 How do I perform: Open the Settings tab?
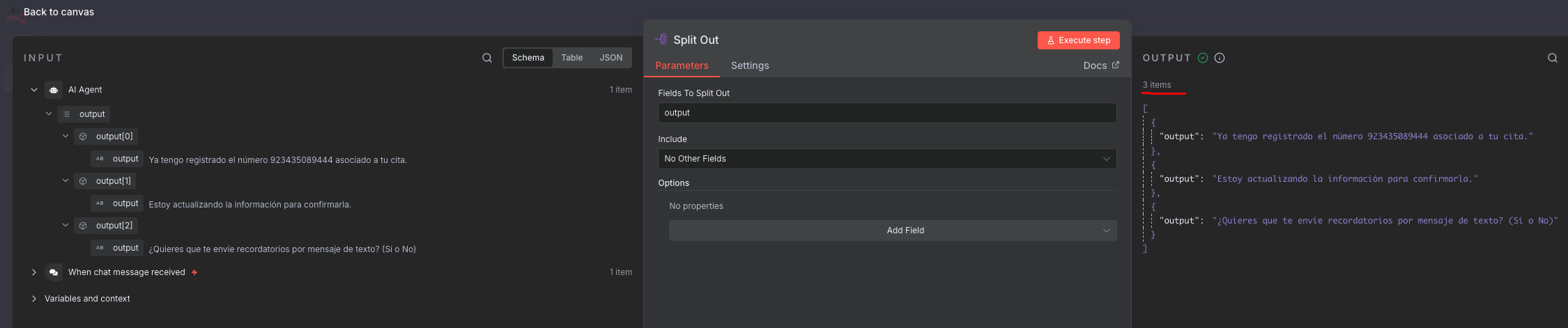[749, 65]
